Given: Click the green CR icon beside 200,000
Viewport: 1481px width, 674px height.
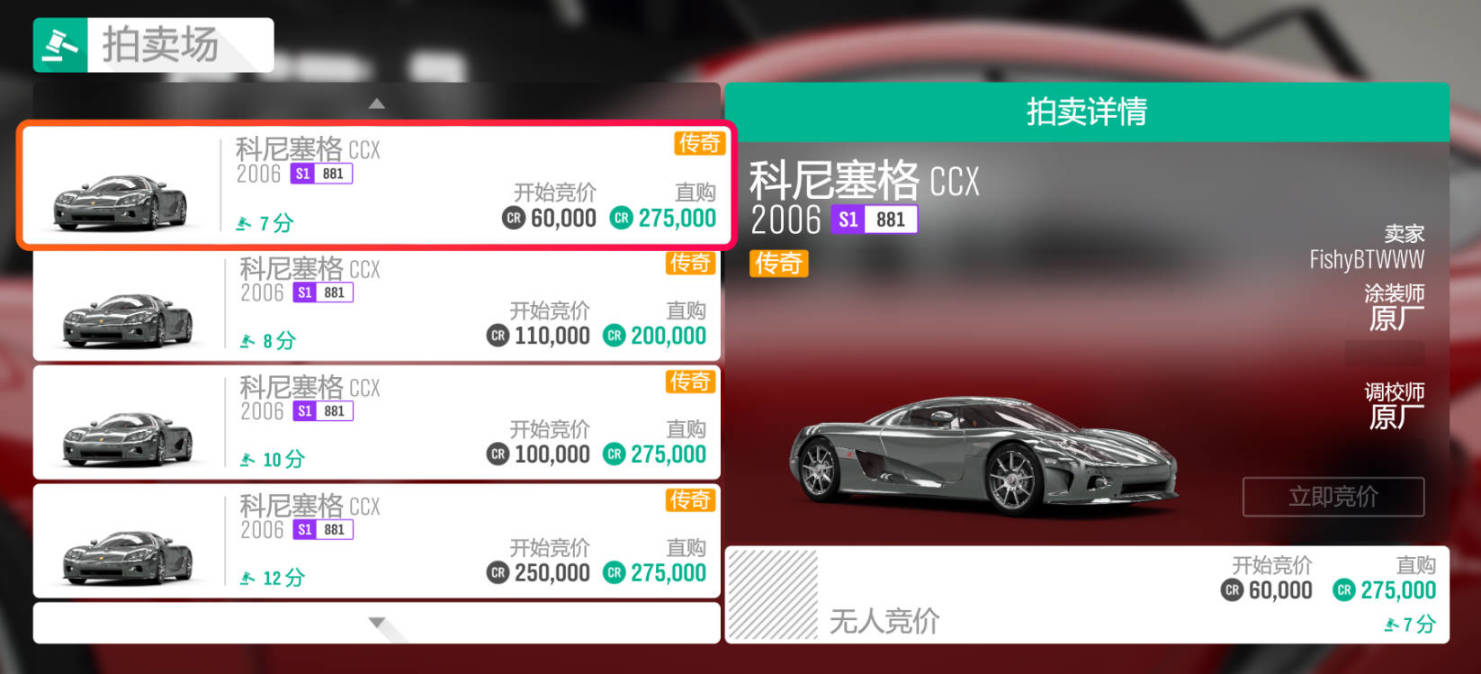Looking at the screenshot, I should tap(614, 336).
